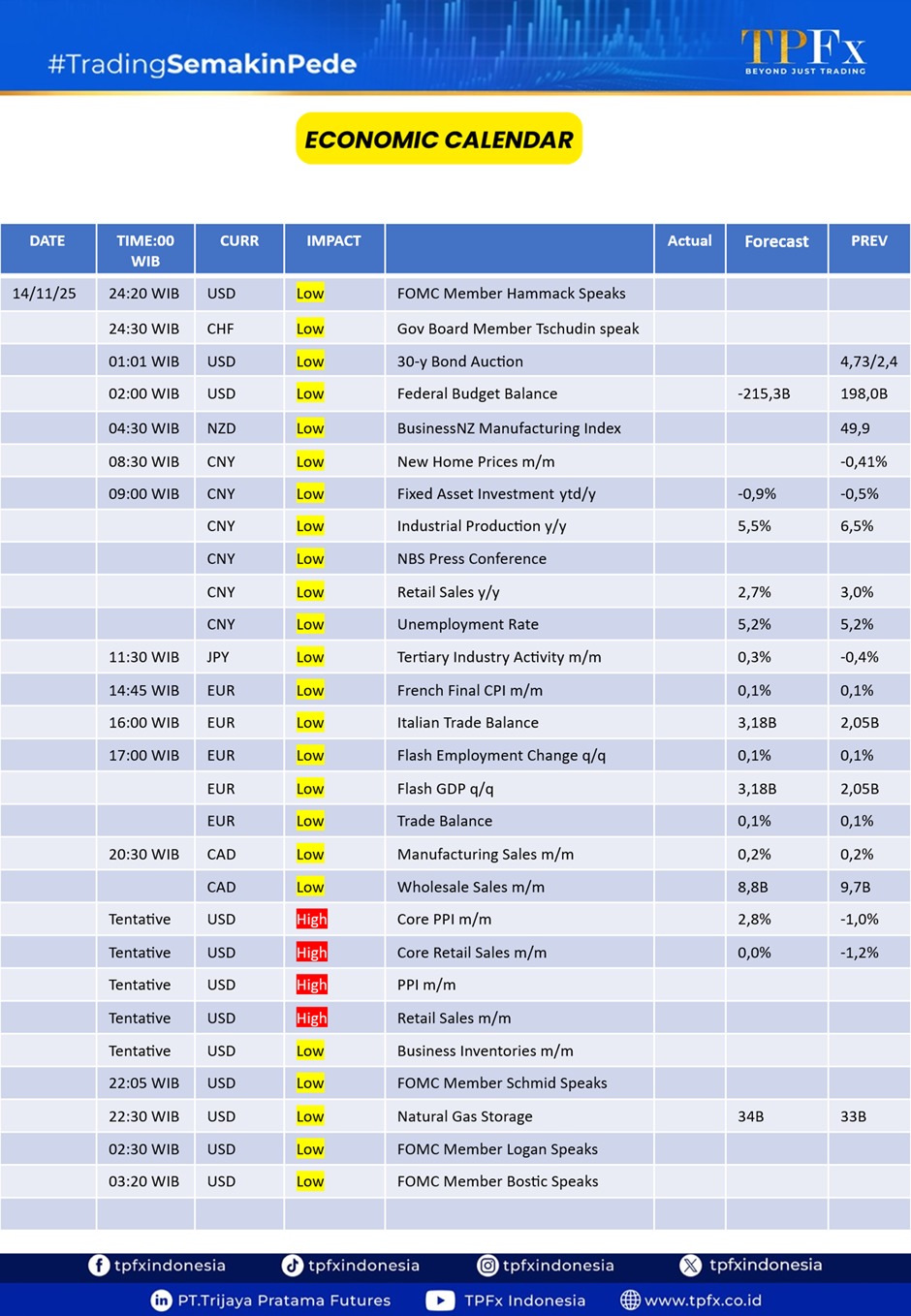Click the Facebook icon in the footer
Screen dimensions: 911x1316
[98, 1266]
